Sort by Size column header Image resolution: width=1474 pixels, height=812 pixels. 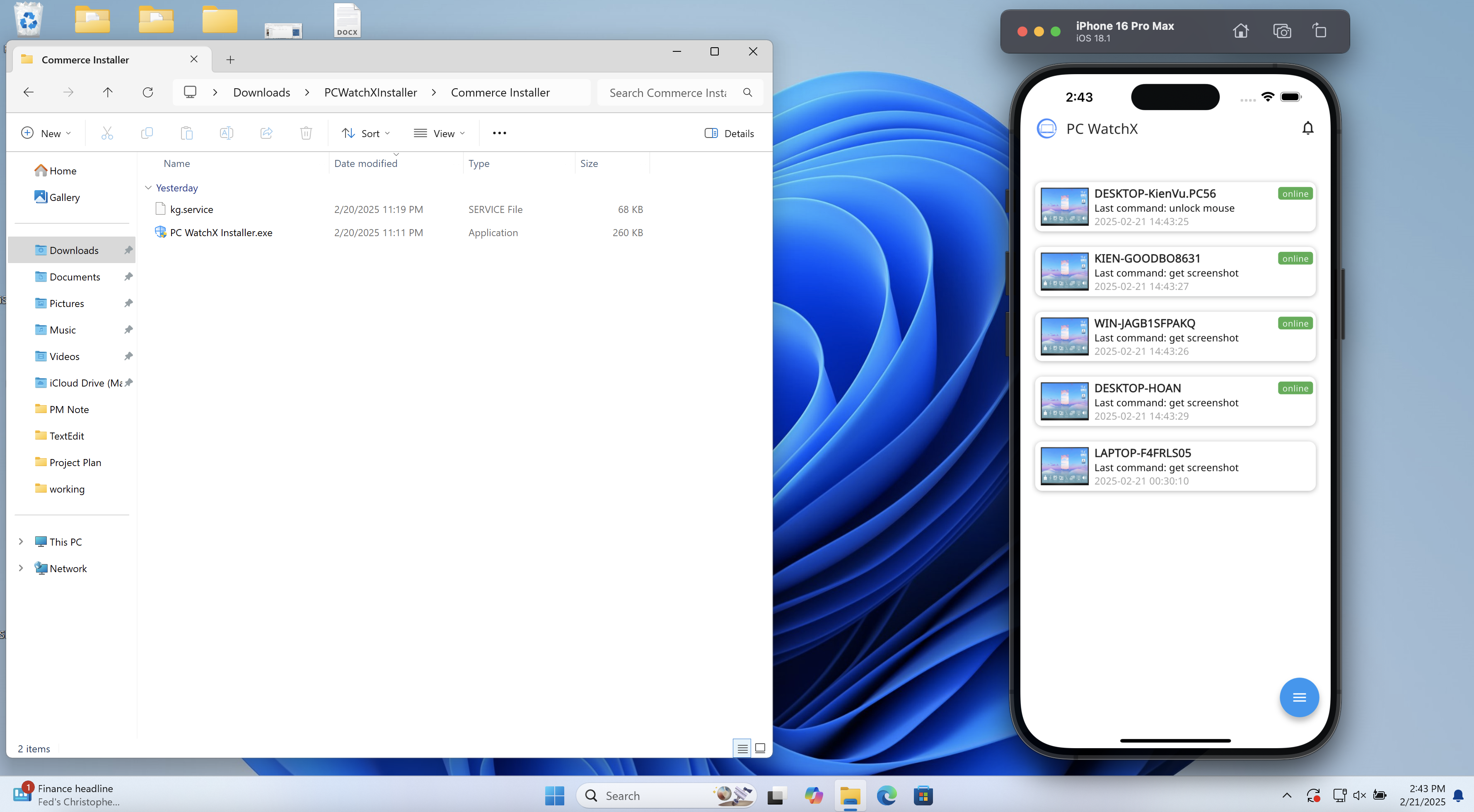(x=589, y=163)
